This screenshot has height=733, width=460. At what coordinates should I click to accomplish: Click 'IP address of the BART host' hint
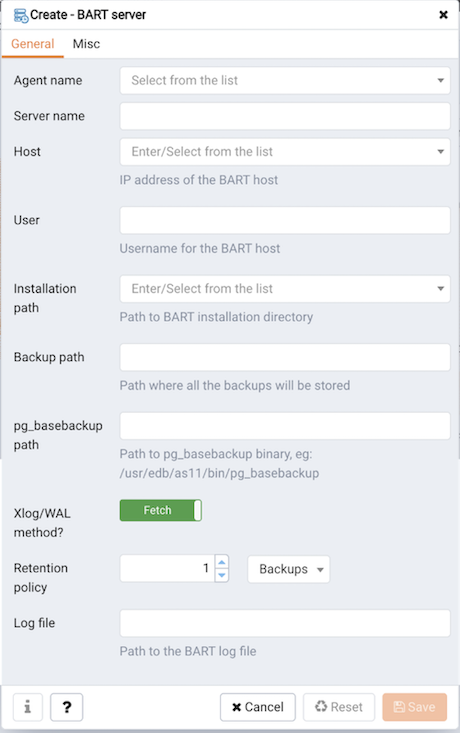[x=199, y=180]
